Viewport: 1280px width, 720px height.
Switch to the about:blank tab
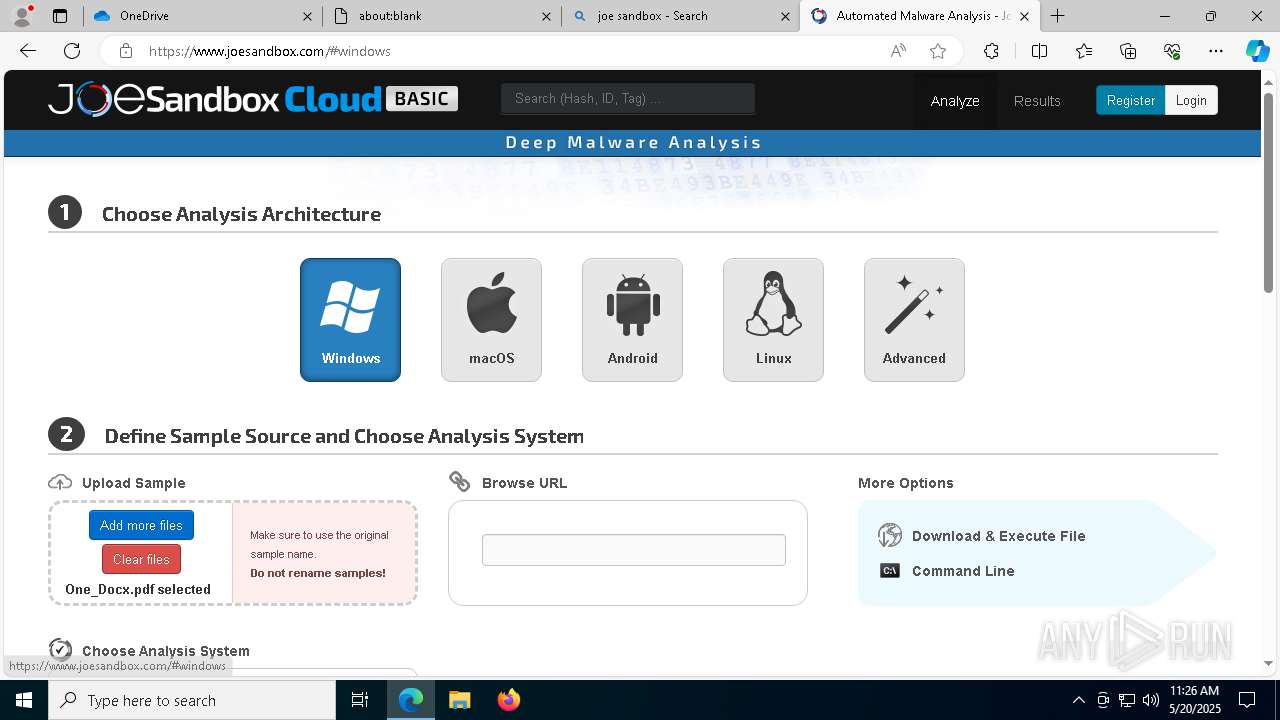(x=442, y=16)
